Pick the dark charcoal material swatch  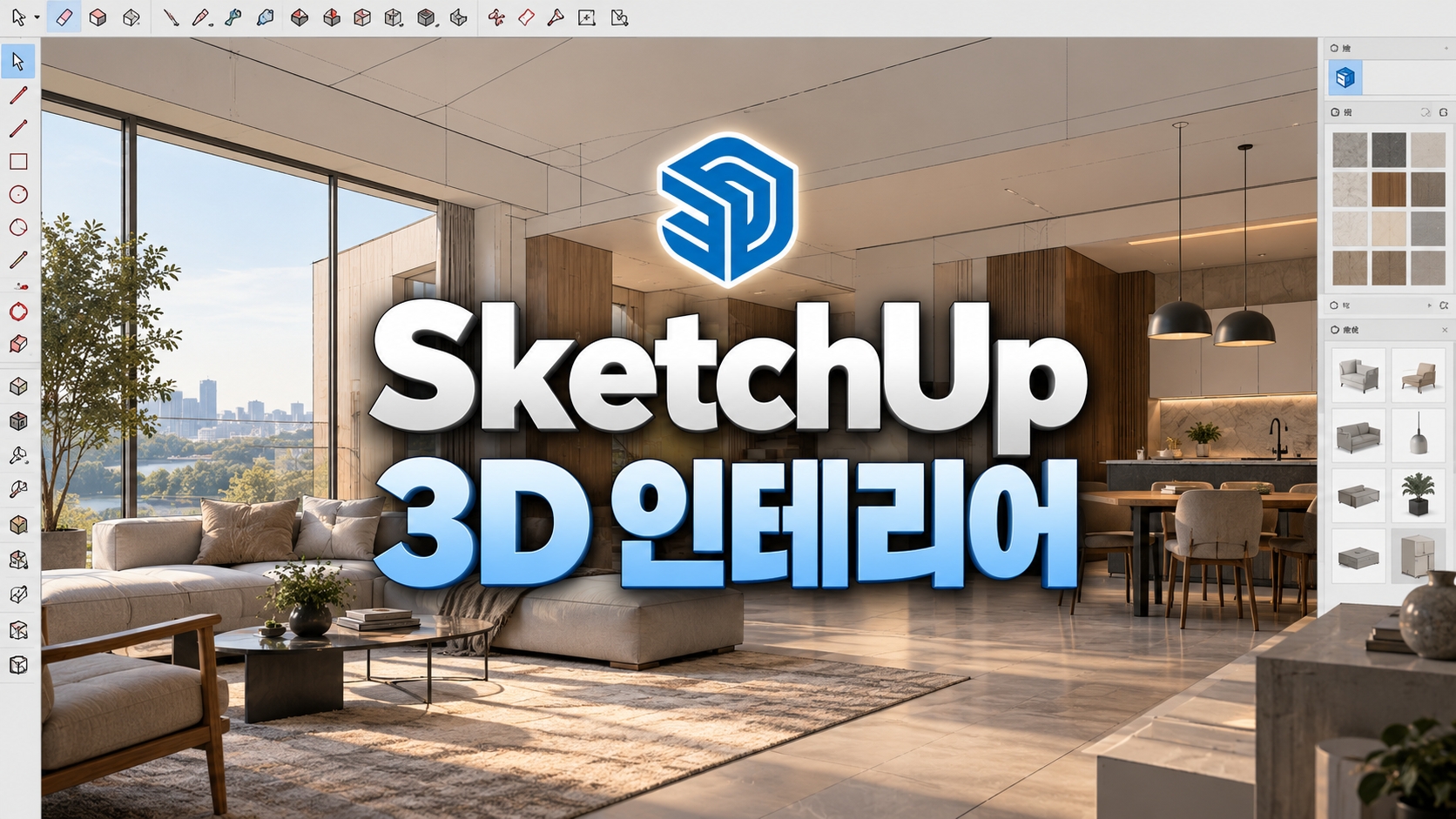(x=1389, y=150)
